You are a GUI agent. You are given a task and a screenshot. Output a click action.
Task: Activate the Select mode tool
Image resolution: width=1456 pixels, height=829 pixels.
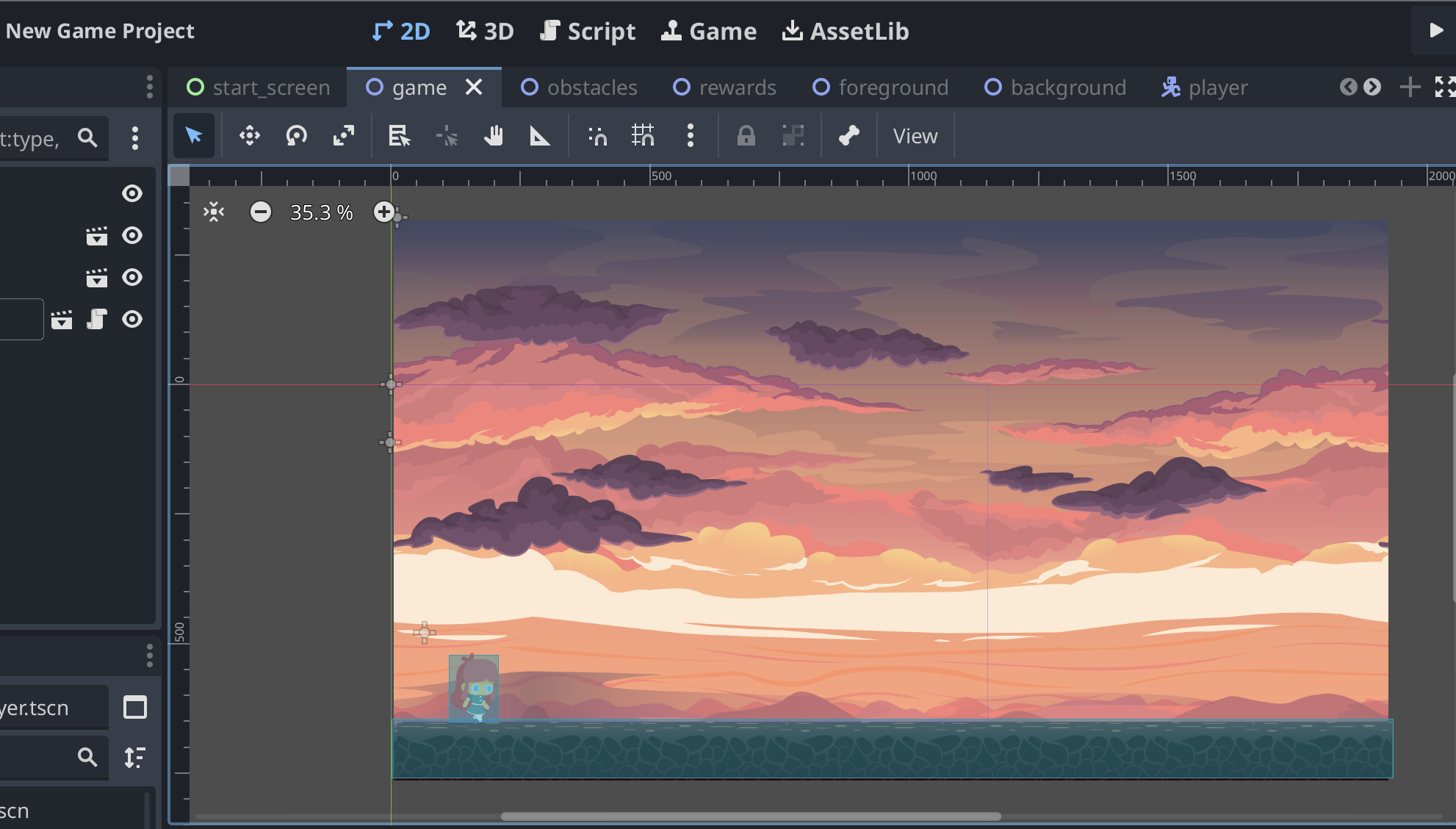[194, 136]
